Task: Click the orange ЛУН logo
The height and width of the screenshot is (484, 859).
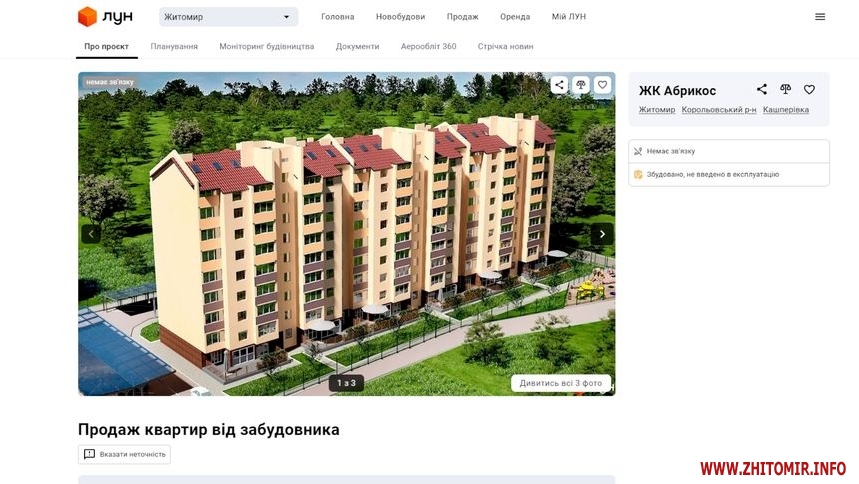Action: pyautogui.click(x=105, y=16)
